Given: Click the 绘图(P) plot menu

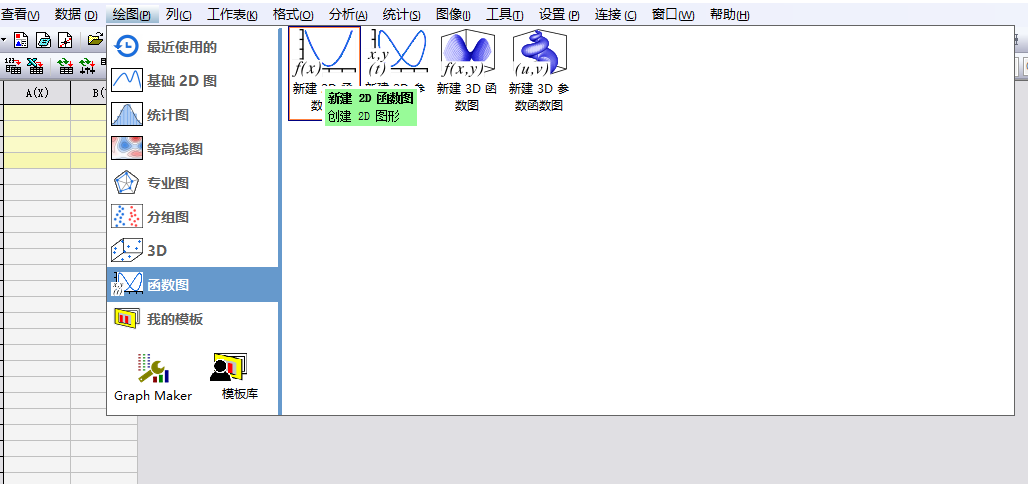Looking at the screenshot, I should point(132,14).
